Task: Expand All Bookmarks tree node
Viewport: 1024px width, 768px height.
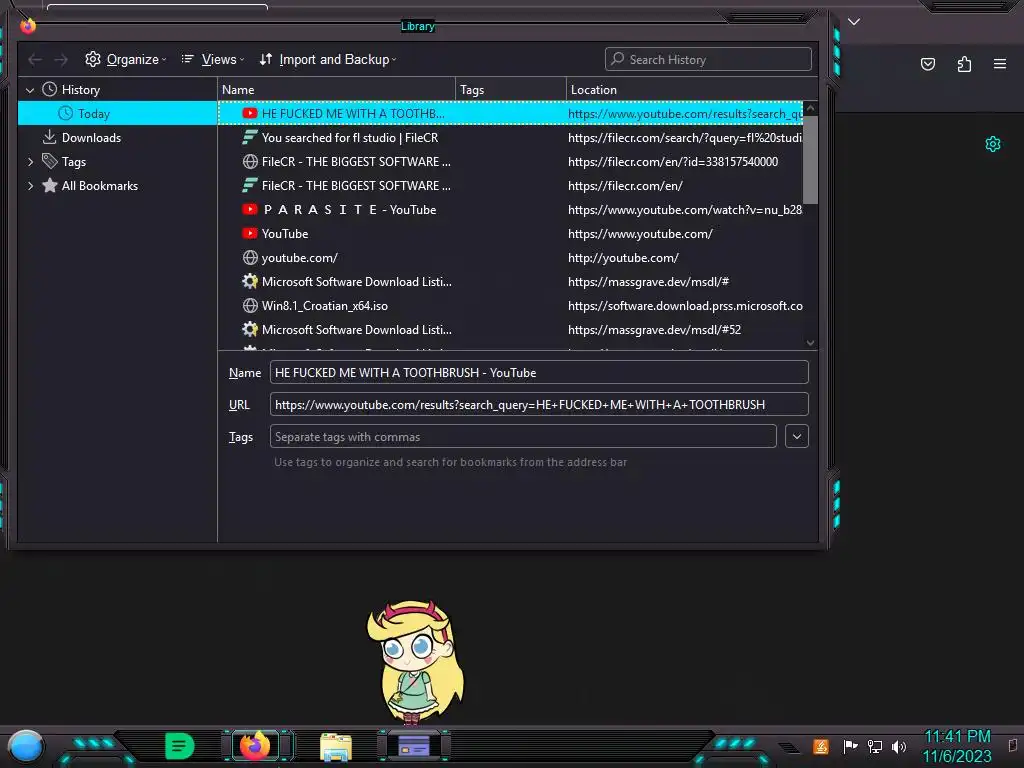Action: tap(30, 186)
